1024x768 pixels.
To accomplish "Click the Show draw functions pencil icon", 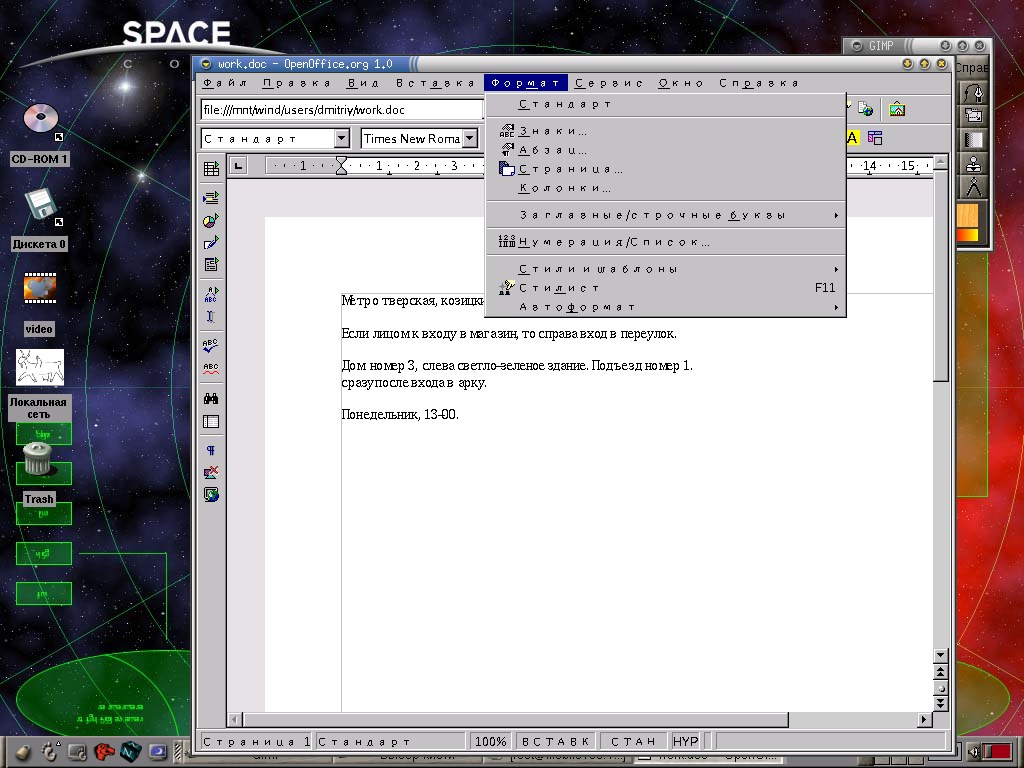I will 211,243.
